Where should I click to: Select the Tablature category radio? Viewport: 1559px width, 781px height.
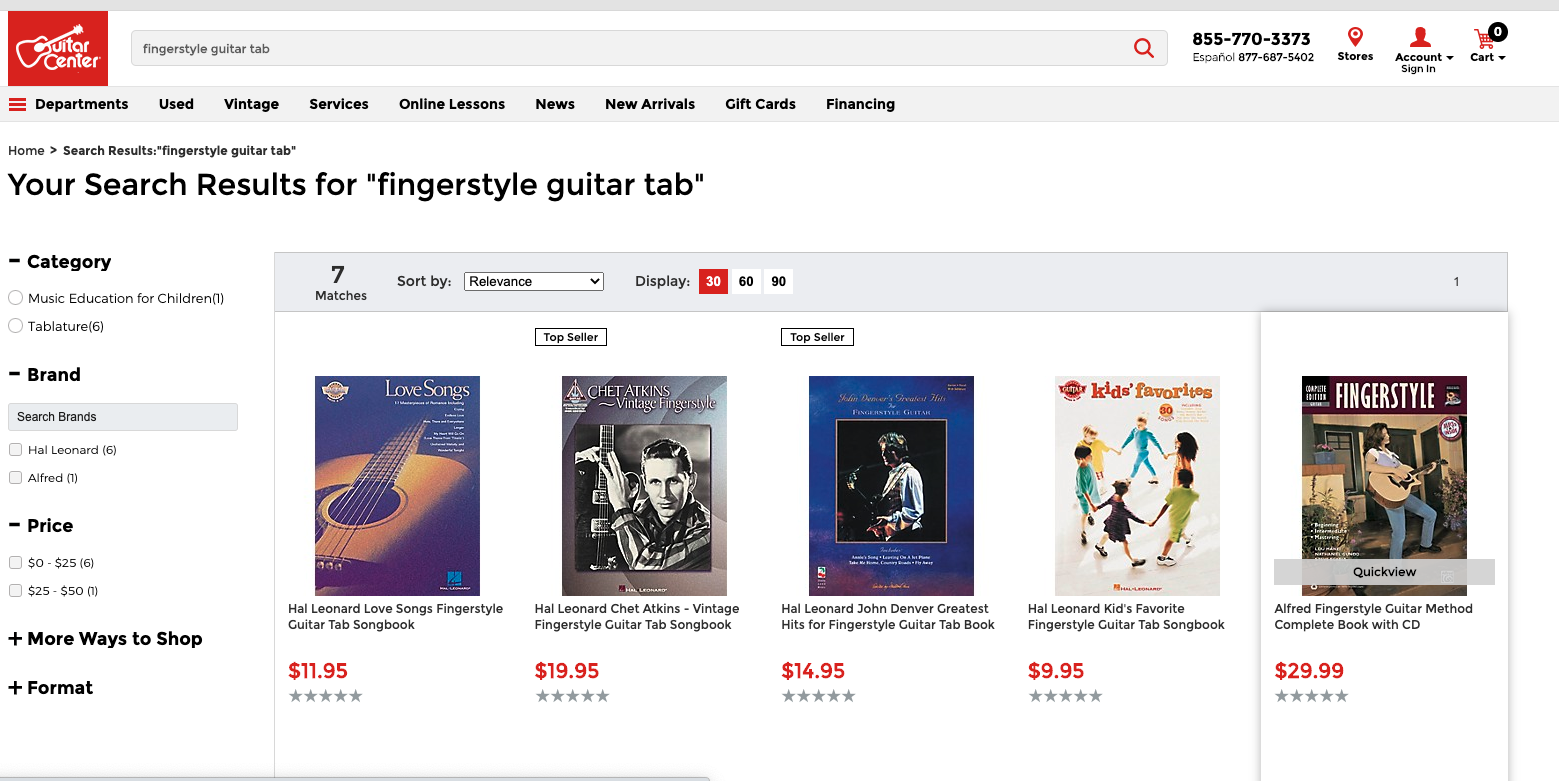point(15,326)
